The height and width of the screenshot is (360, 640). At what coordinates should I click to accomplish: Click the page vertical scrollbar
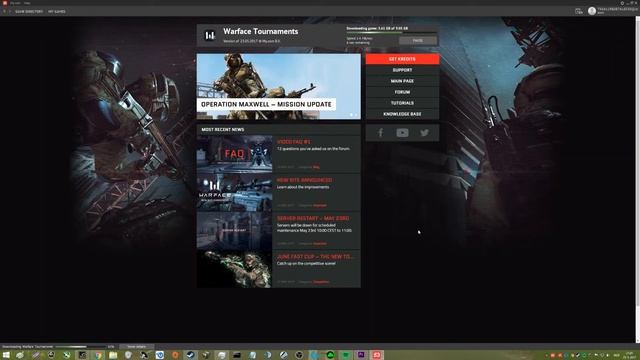click(638, 180)
